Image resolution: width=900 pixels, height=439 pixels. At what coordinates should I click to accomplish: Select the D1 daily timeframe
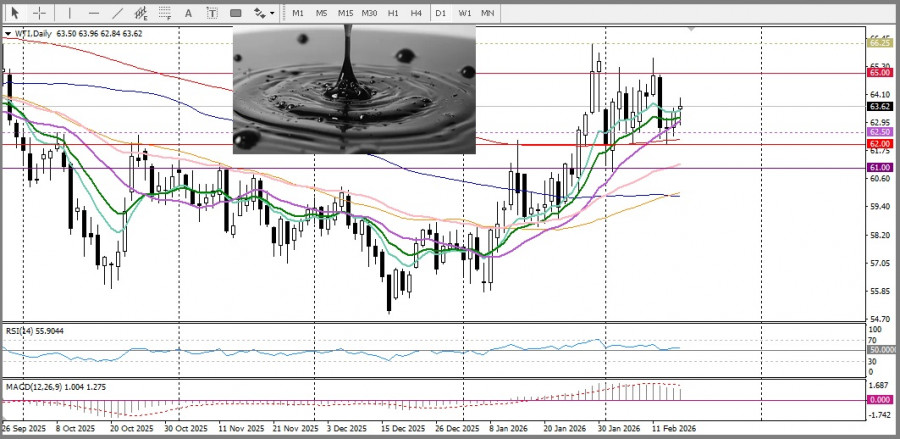coord(440,13)
